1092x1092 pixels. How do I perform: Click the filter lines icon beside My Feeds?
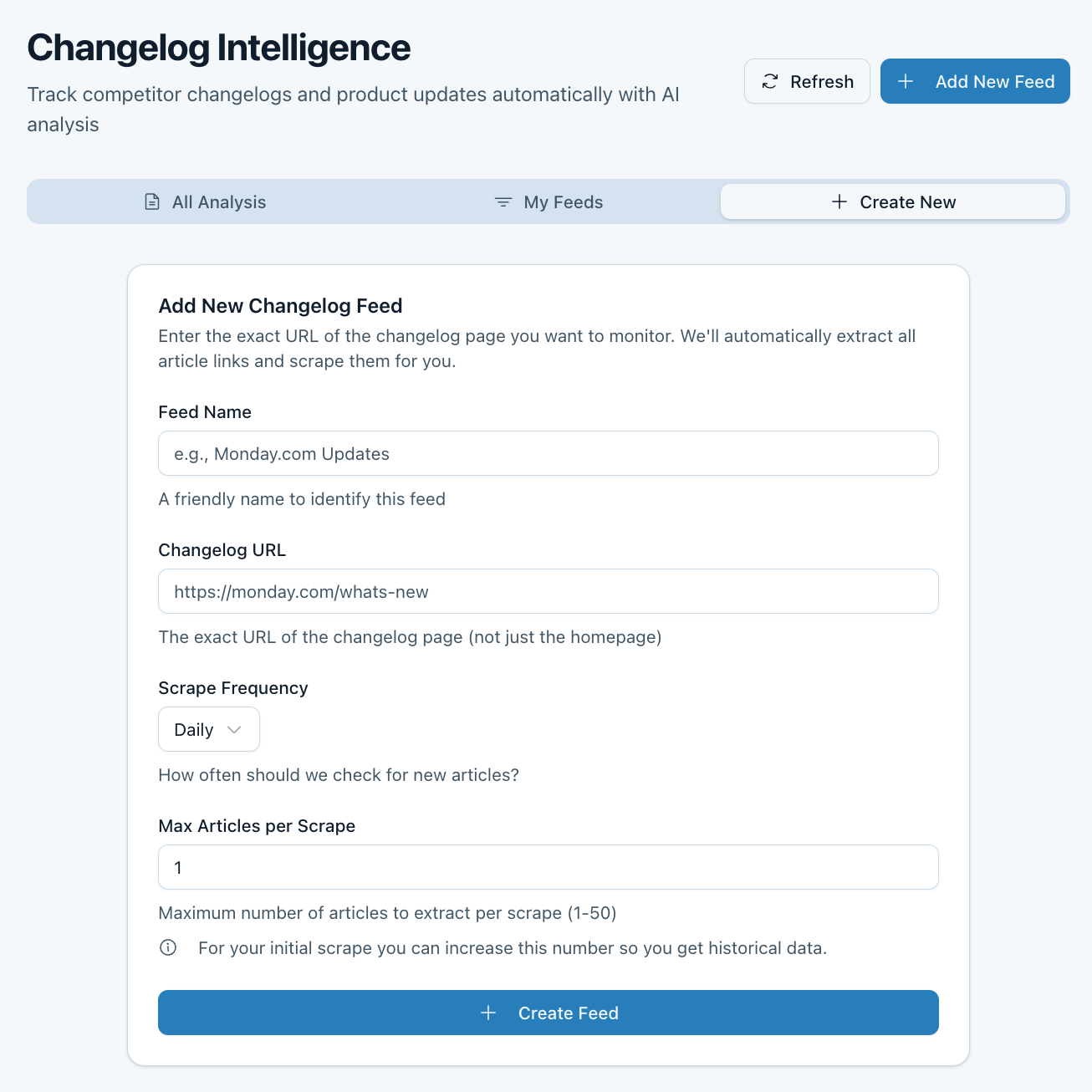click(x=503, y=202)
